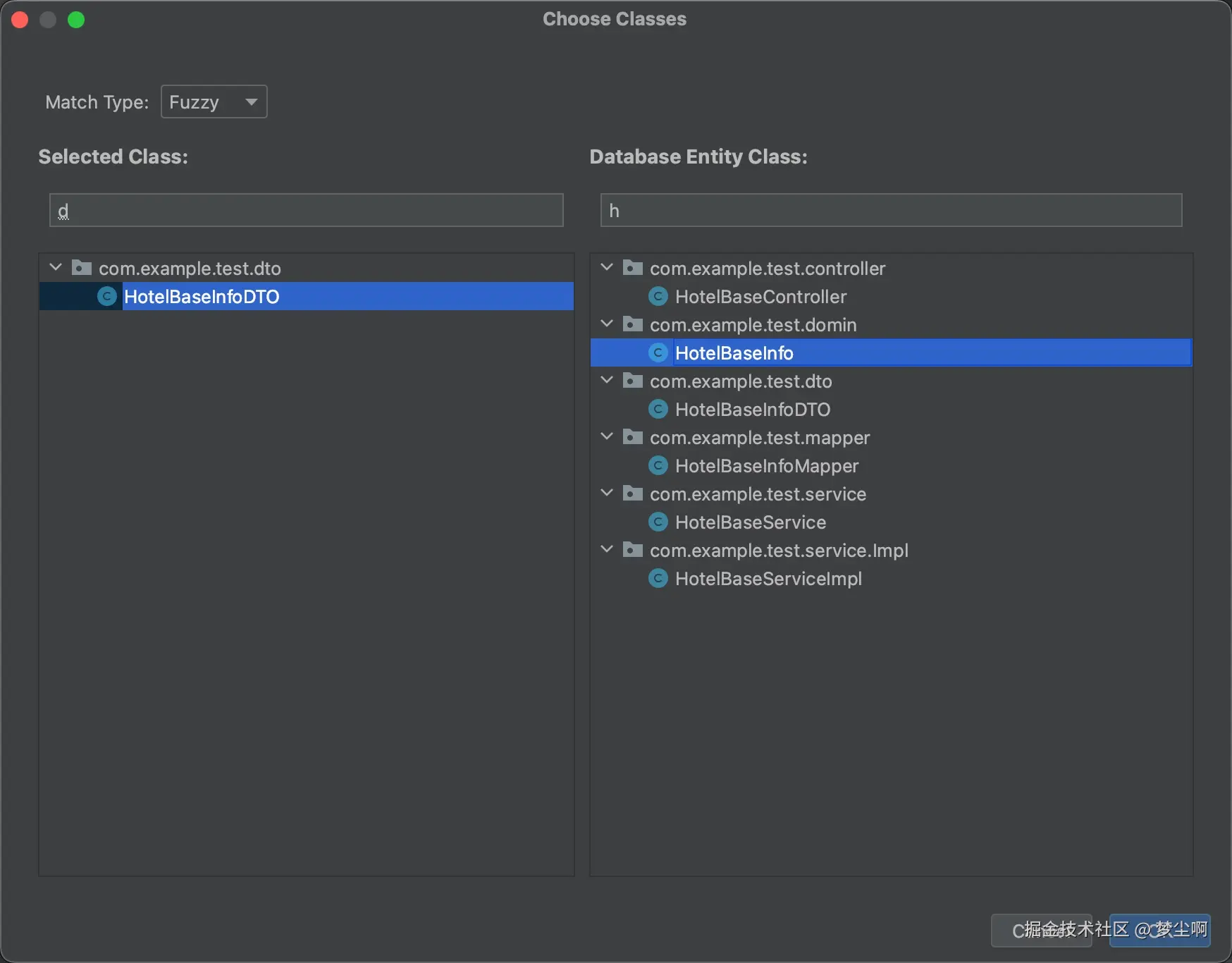Click the Cancel button
The width and height of the screenshot is (1232, 963).
point(1040,931)
